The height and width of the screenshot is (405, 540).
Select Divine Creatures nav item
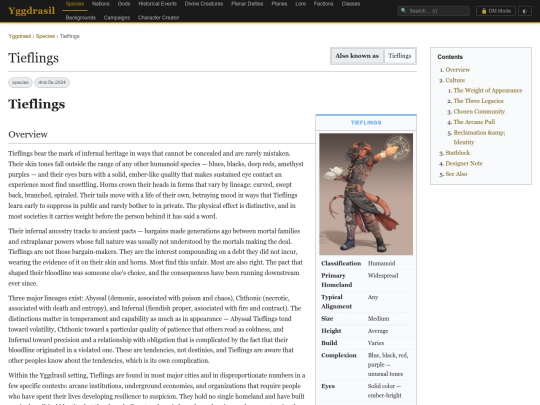204,4
